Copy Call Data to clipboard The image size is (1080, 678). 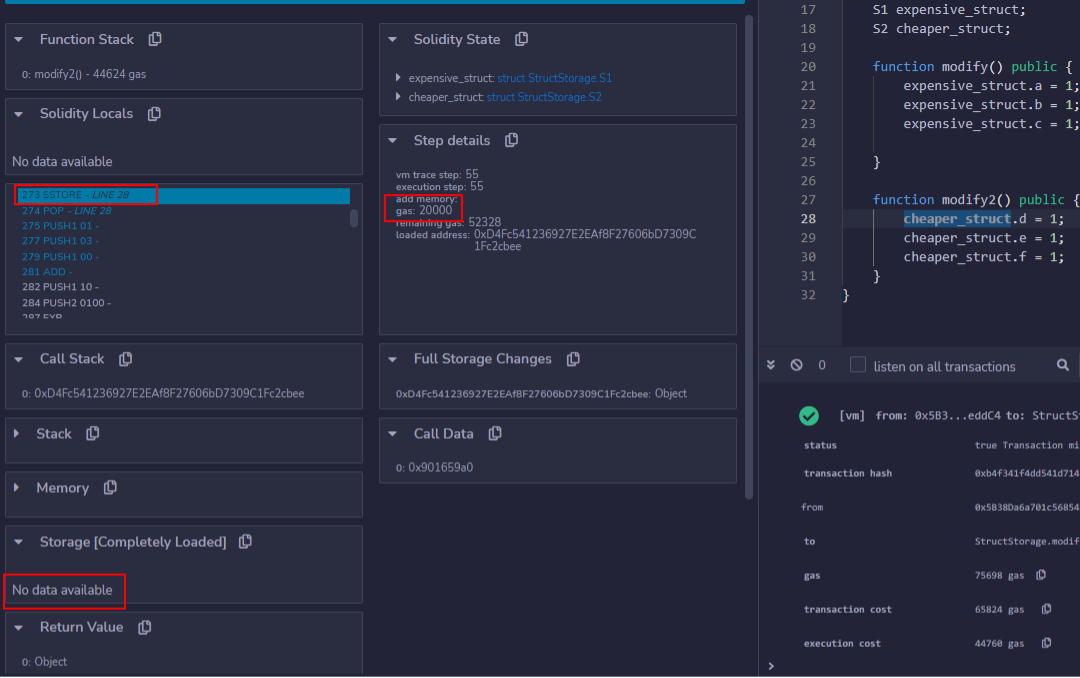click(x=495, y=433)
